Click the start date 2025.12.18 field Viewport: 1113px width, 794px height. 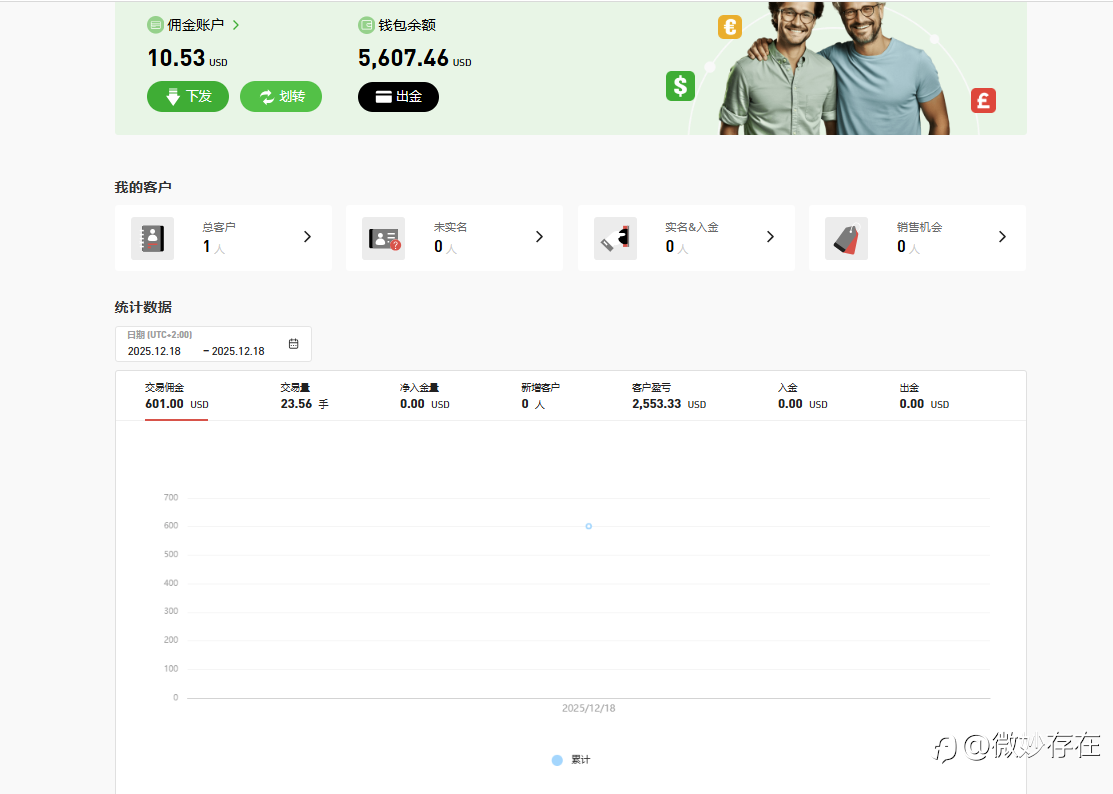154,351
